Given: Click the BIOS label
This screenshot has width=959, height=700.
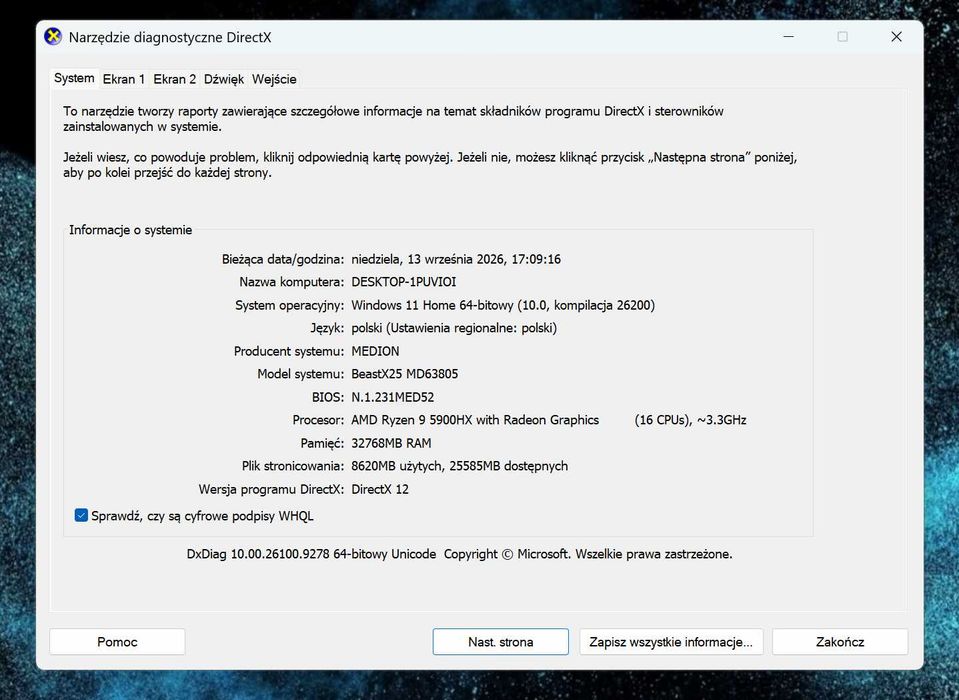Looking at the screenshot, I should [x=328, y=397].
